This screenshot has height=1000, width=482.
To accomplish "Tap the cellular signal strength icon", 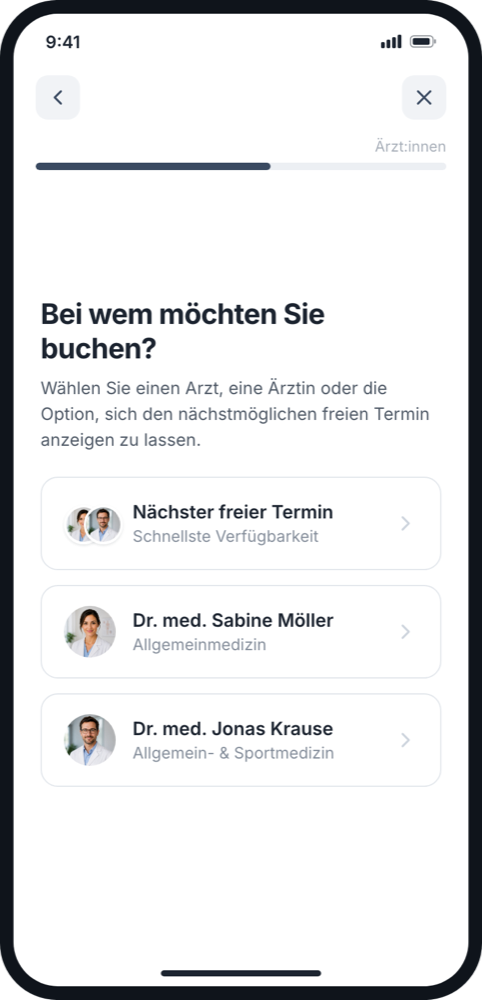I will coord(391,42).
